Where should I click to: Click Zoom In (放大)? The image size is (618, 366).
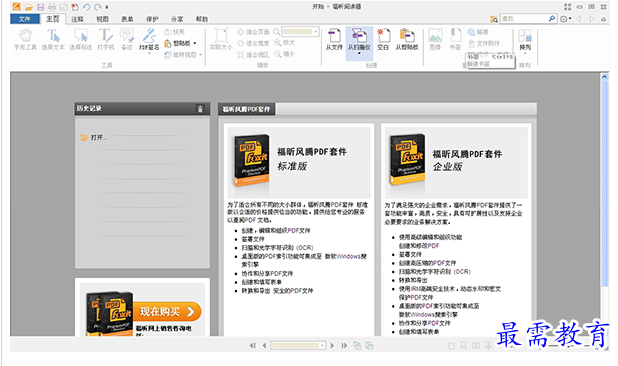284,43
